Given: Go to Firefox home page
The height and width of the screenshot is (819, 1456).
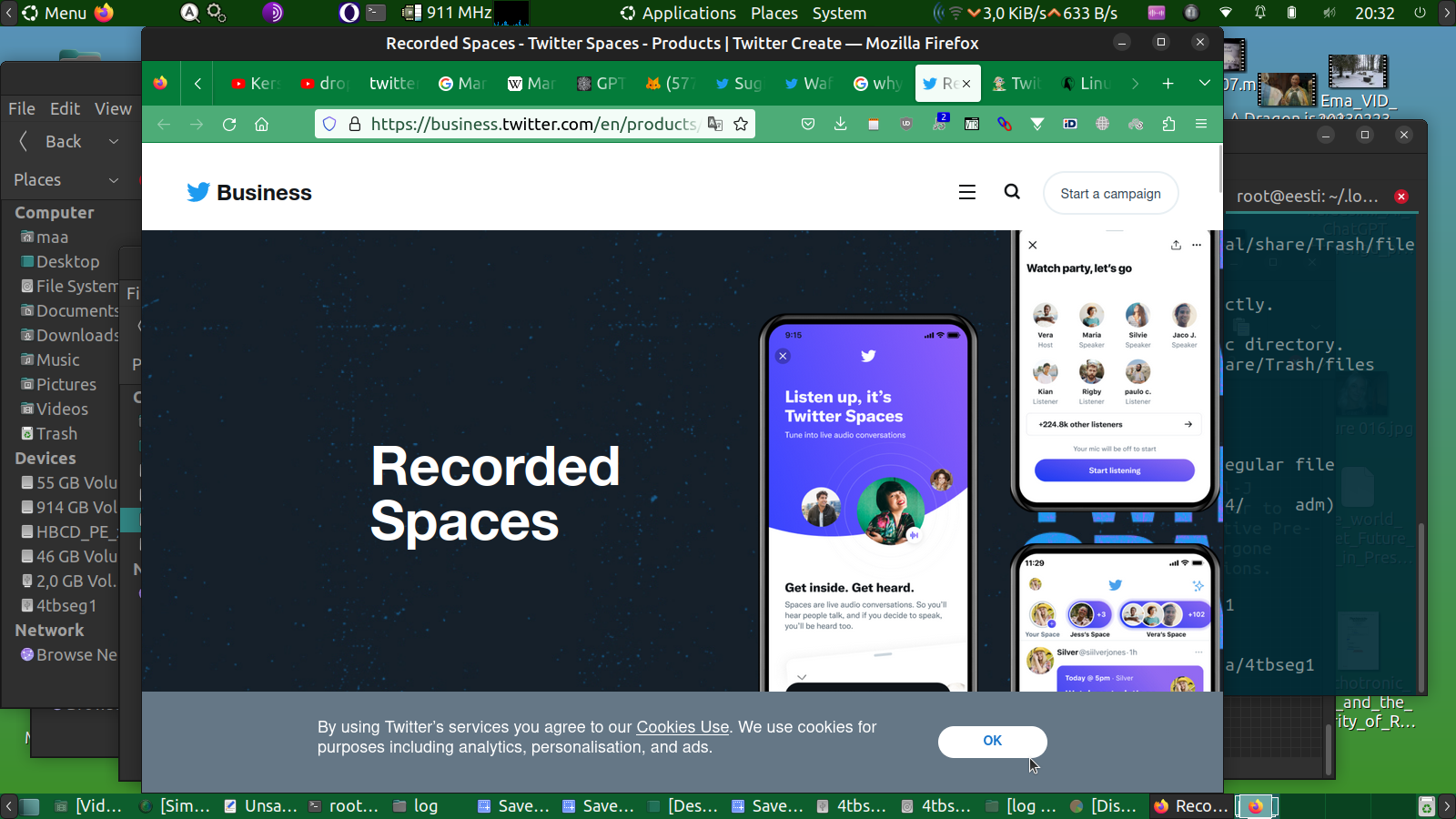Looking at the screenshot, I should coord(262,124).
